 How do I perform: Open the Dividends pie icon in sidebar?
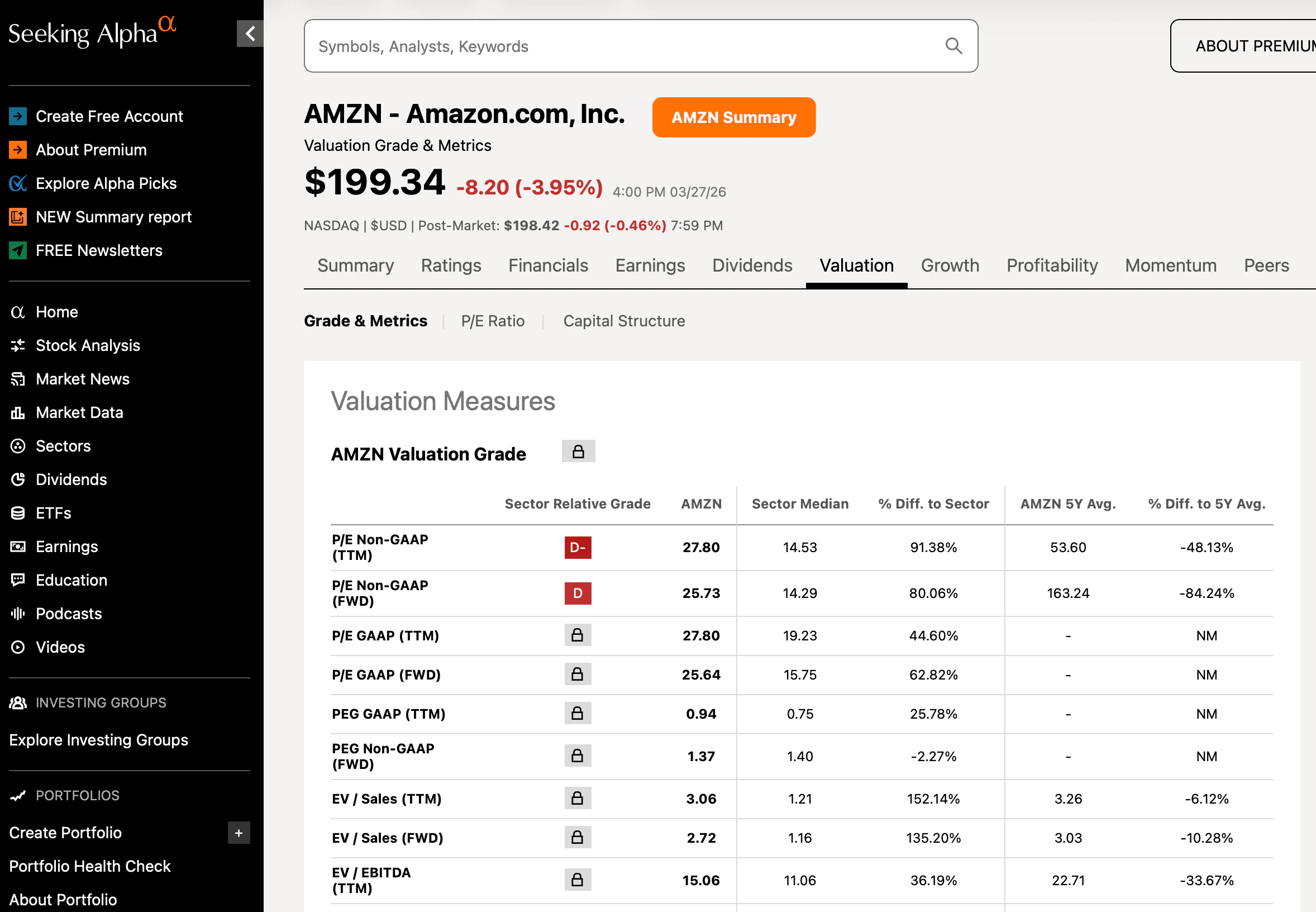(18, 479)
